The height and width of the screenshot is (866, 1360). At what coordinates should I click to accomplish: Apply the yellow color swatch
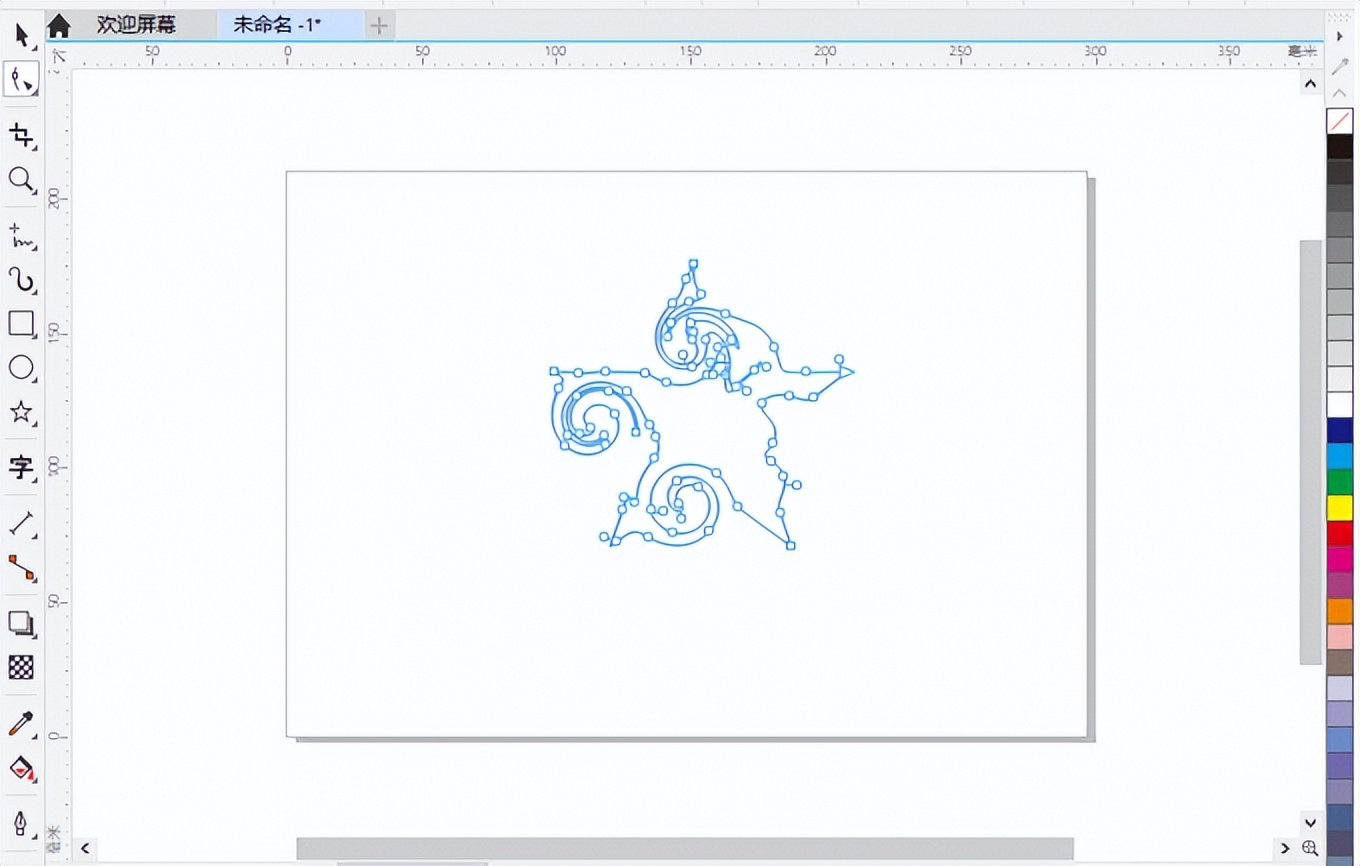pos(1340,508)
